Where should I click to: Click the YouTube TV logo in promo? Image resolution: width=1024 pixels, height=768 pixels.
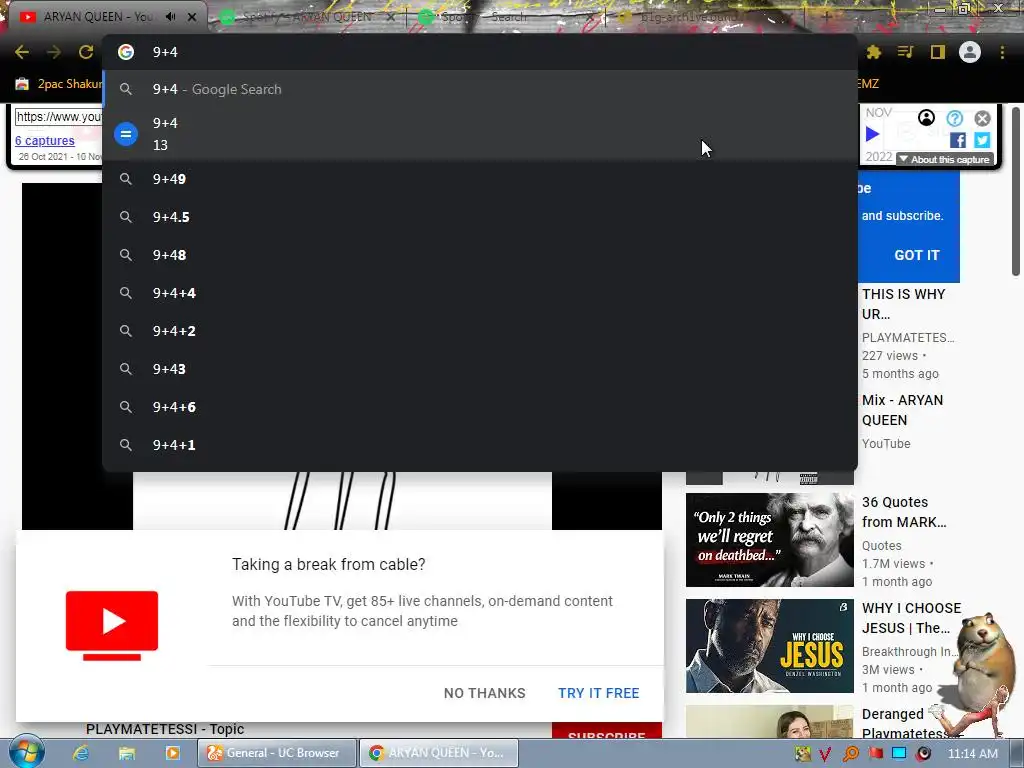coord(112,625)
